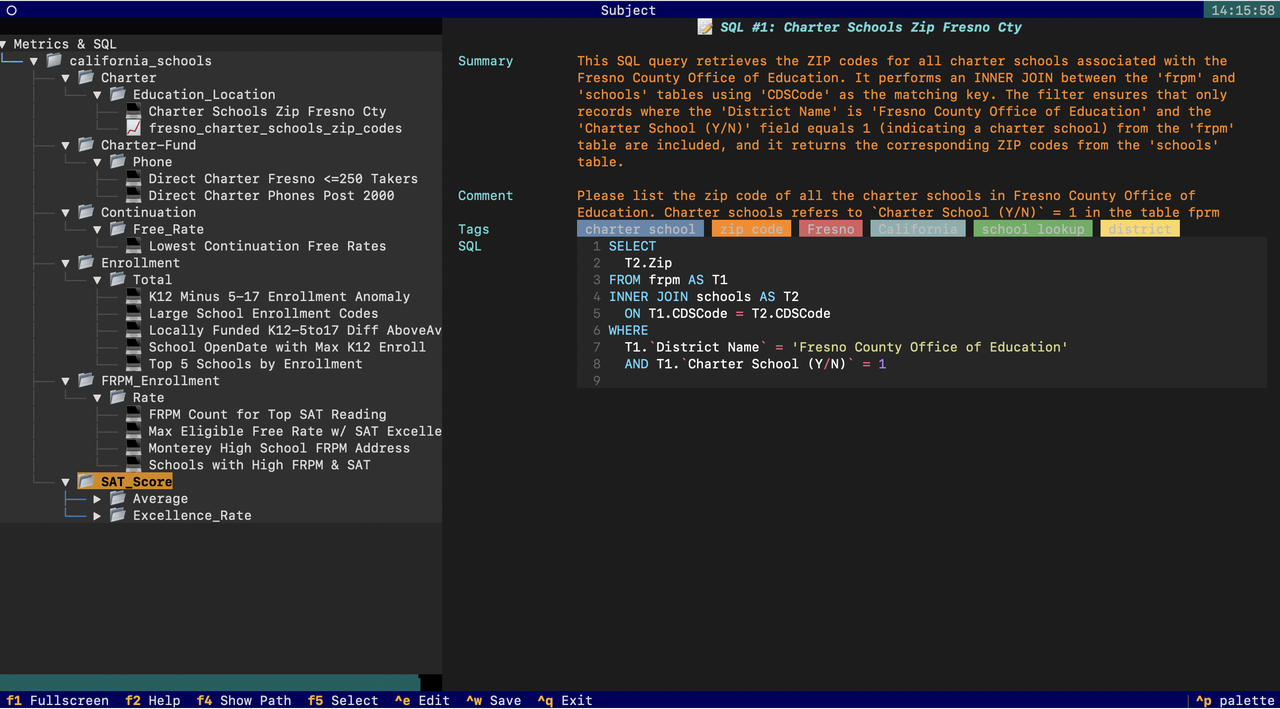This screenshot has height=709, width=1280.
Task: Collapse the Charter-Fund folder arrow
Action: click(66, 145)
